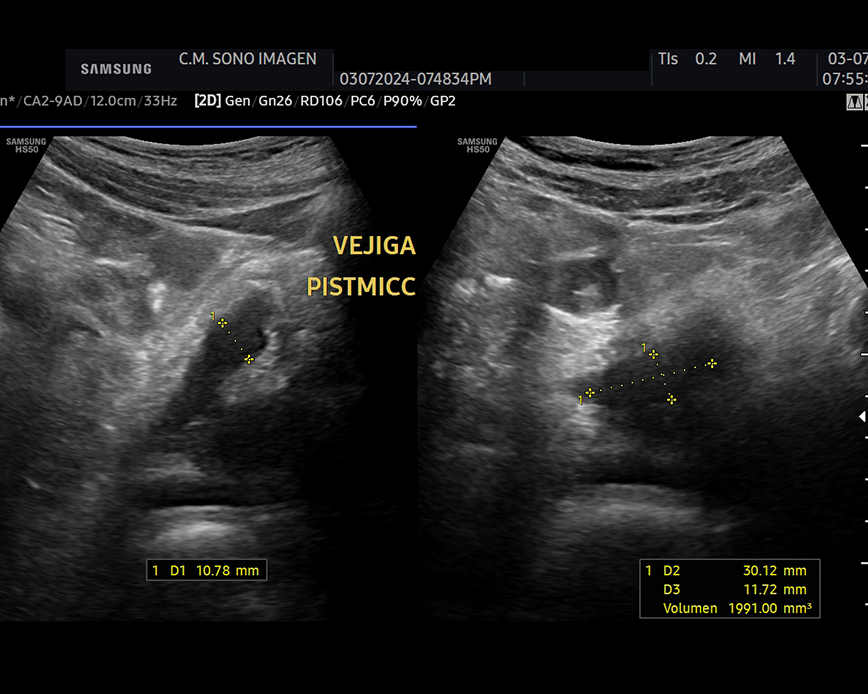Click the leftmost caliper marker in right image
Screen dimensions: 868x694
(x=590, y=392)
